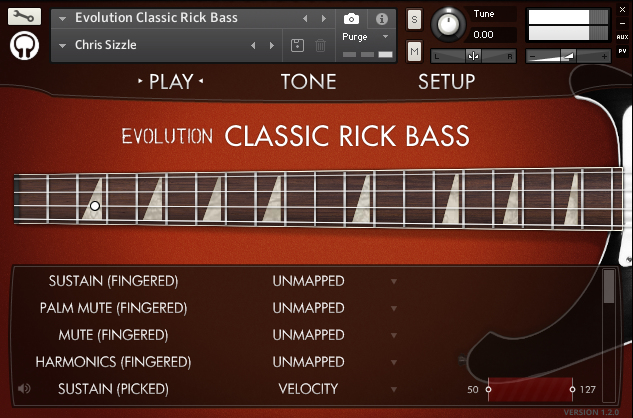Select the SUSTAIN (PICKED) articulation

tap(113, 389)
